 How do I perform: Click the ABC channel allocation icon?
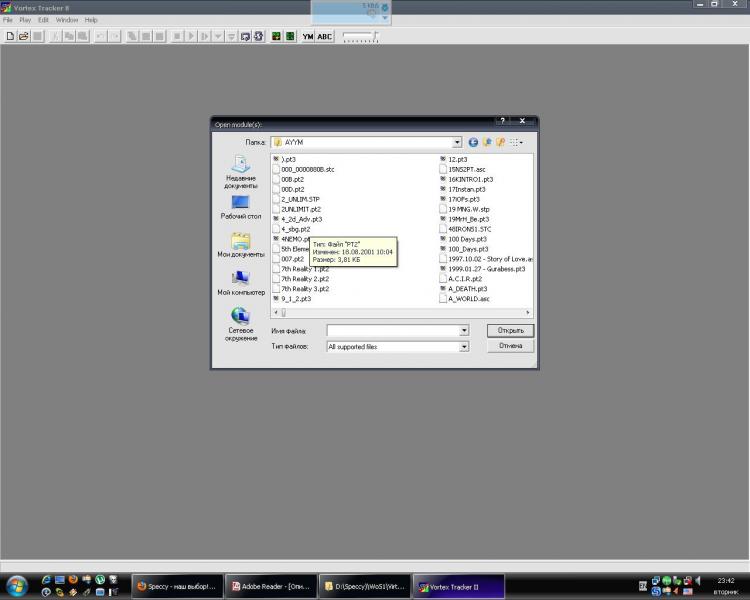(325, 36)
